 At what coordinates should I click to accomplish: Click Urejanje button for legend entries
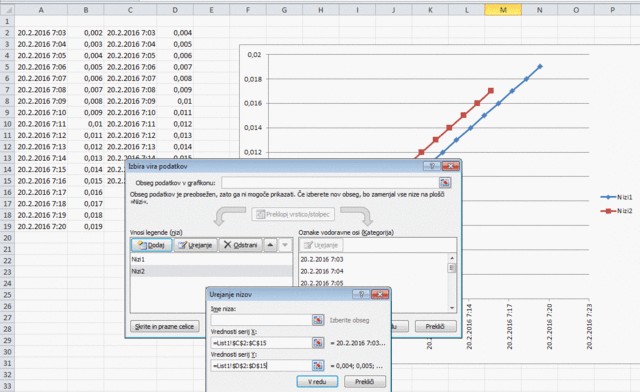pyautogui.click(x=196, y=245)
